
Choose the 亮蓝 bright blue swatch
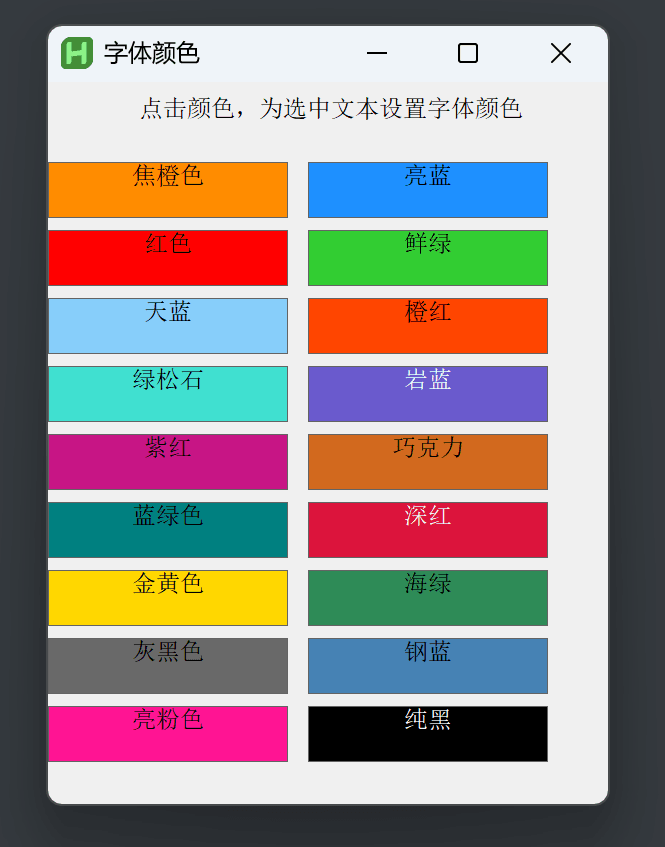(x=428, y=190)
